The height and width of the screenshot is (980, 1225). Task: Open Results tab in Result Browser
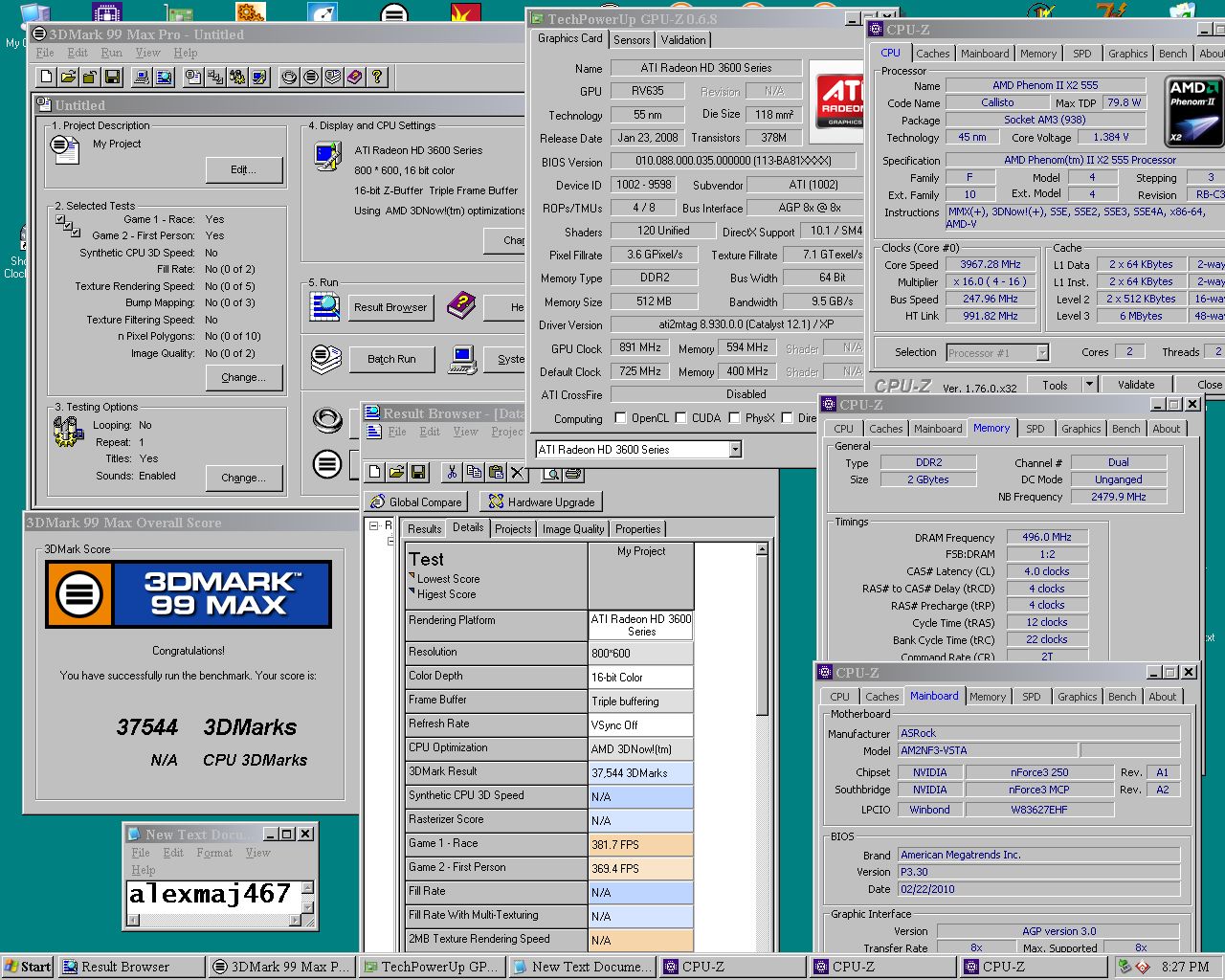(424, 528)
